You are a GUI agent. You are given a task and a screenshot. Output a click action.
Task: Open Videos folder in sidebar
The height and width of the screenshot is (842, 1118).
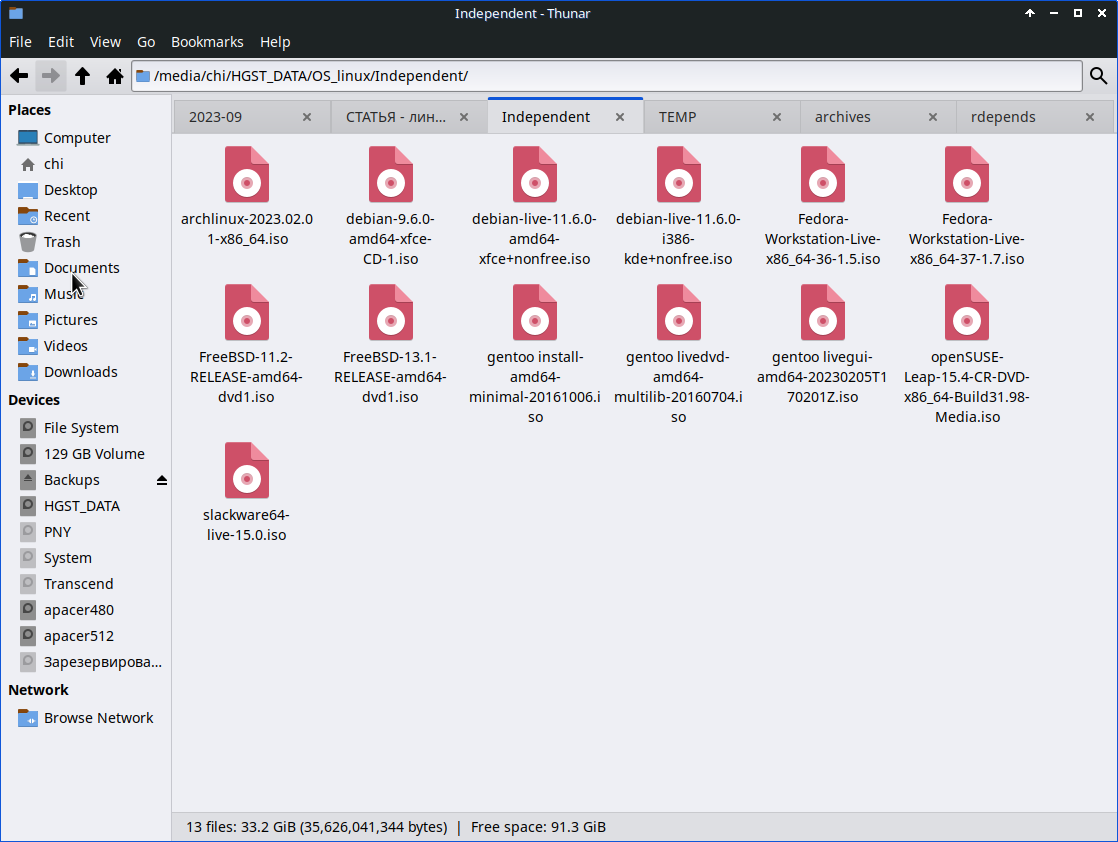pyautogui.click(x=86, y=346)
